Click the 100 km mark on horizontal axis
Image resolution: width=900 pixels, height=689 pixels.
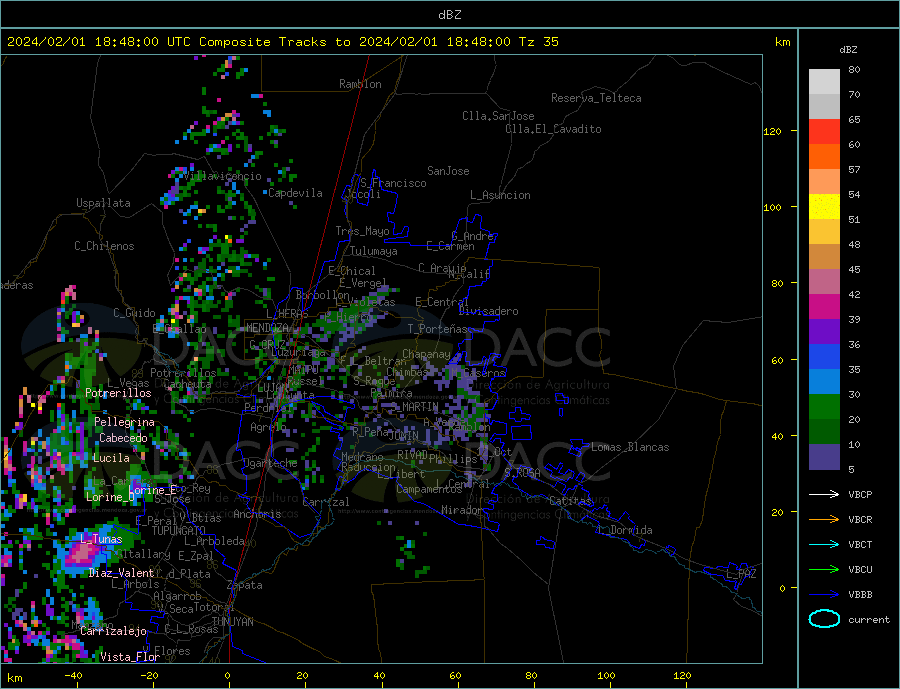[606, 676]
